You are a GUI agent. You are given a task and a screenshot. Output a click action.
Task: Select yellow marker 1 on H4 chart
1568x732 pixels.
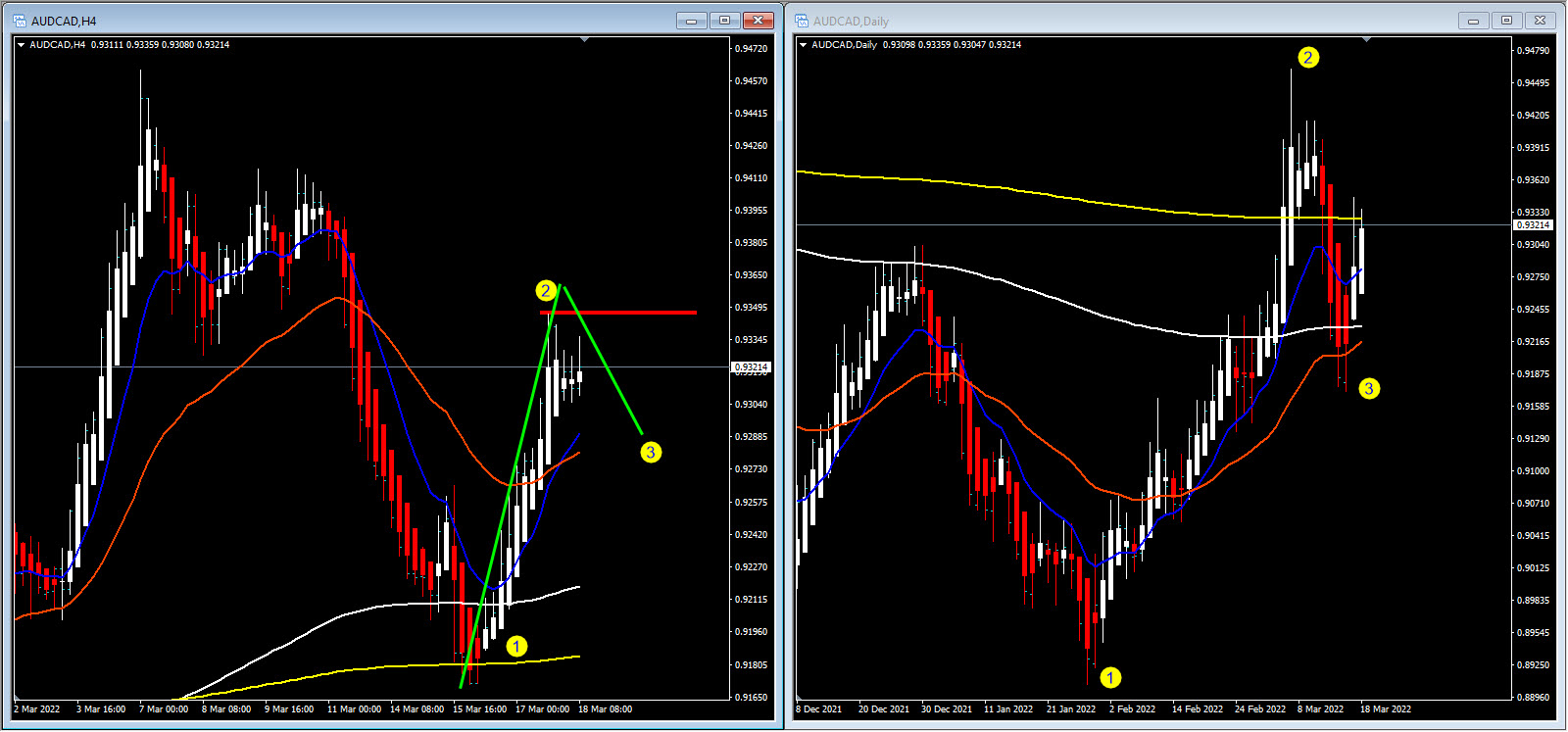click(516, 646)
